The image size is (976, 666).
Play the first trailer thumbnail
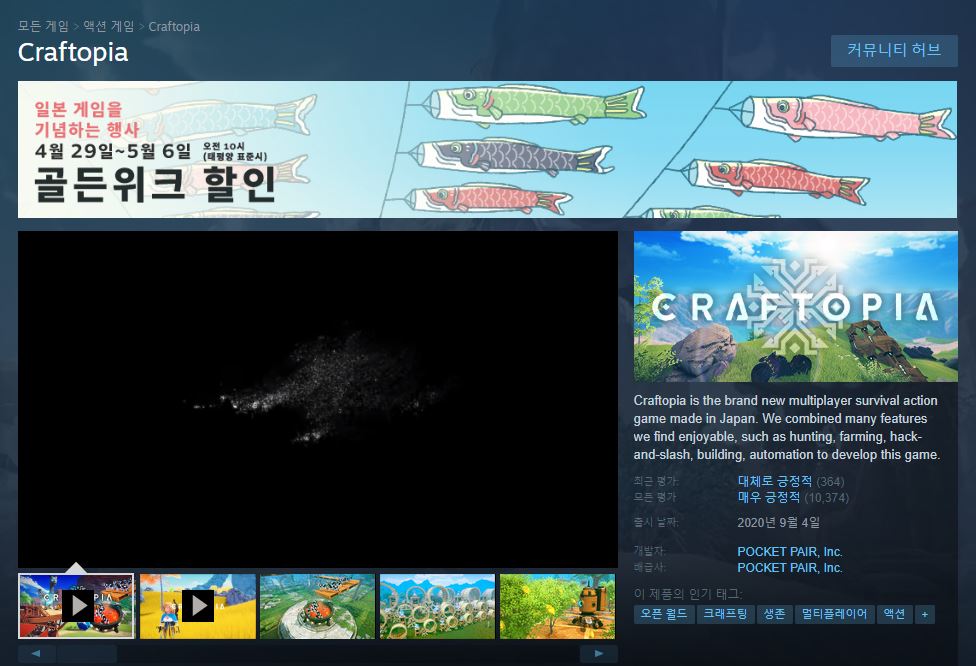(77, 606)
